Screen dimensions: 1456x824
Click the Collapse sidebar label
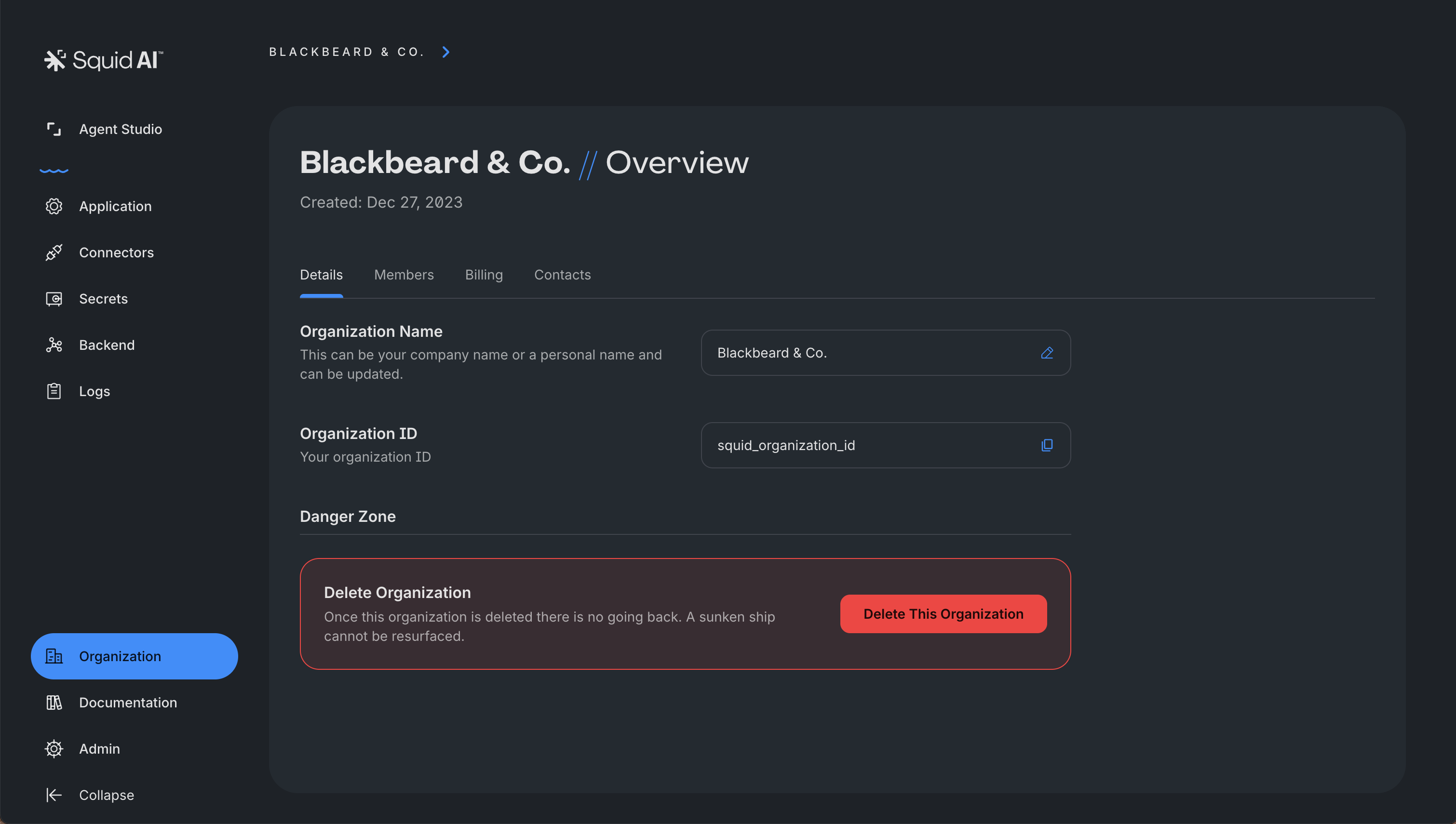click(x=107, y=795)
